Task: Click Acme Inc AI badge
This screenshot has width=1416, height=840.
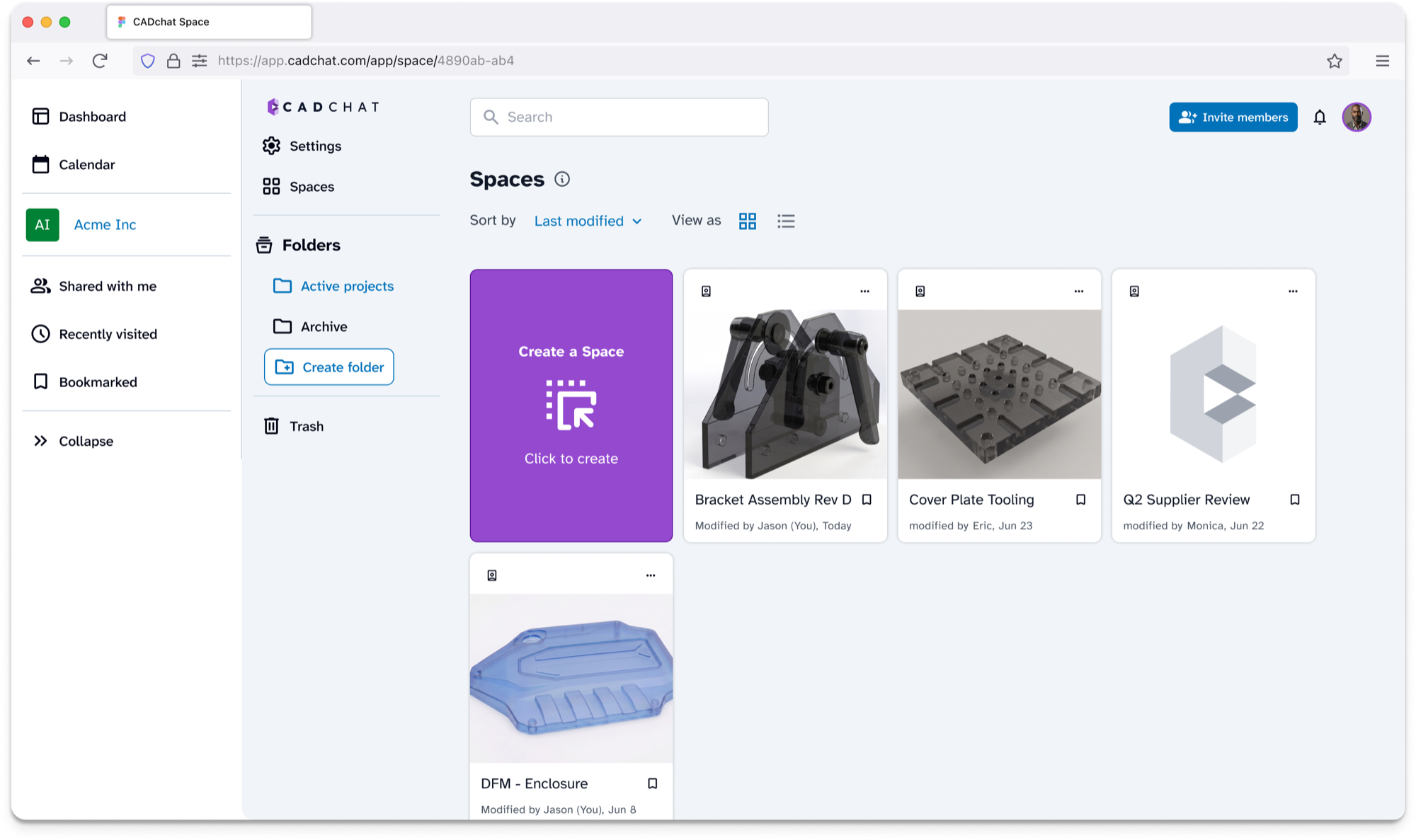Action: [x=42, y=224]
